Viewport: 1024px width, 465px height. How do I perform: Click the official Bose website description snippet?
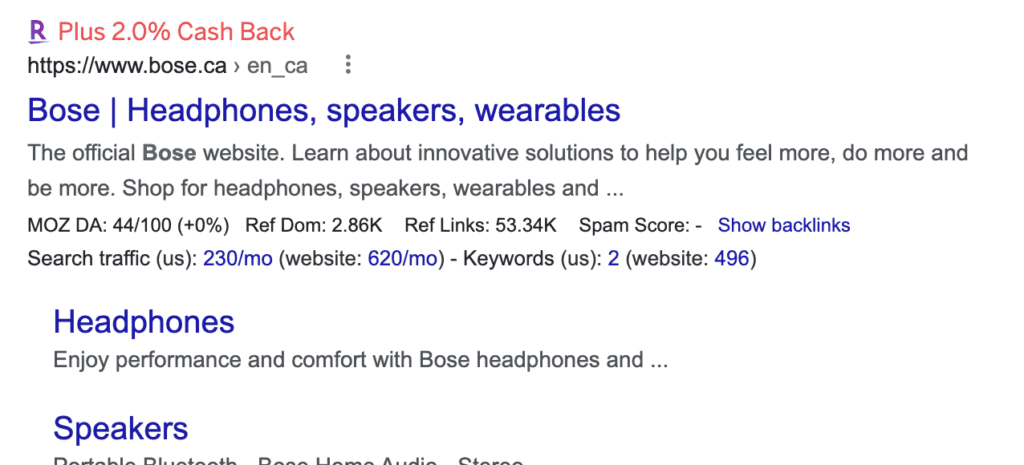(497, 170)
